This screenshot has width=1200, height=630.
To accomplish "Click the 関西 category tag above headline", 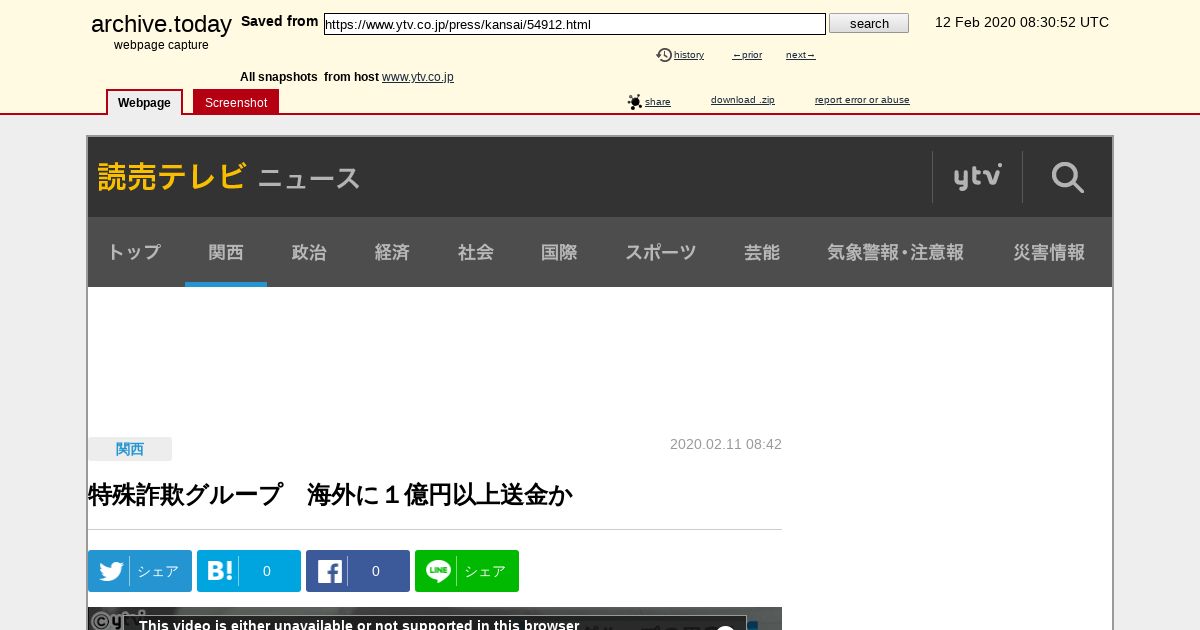I will click(x=130, y=449).
